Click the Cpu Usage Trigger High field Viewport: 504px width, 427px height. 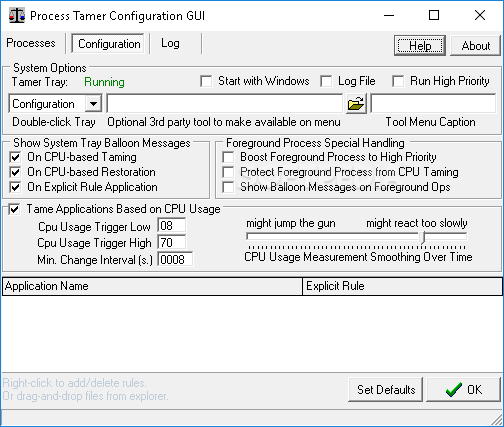tap(172, 242)
